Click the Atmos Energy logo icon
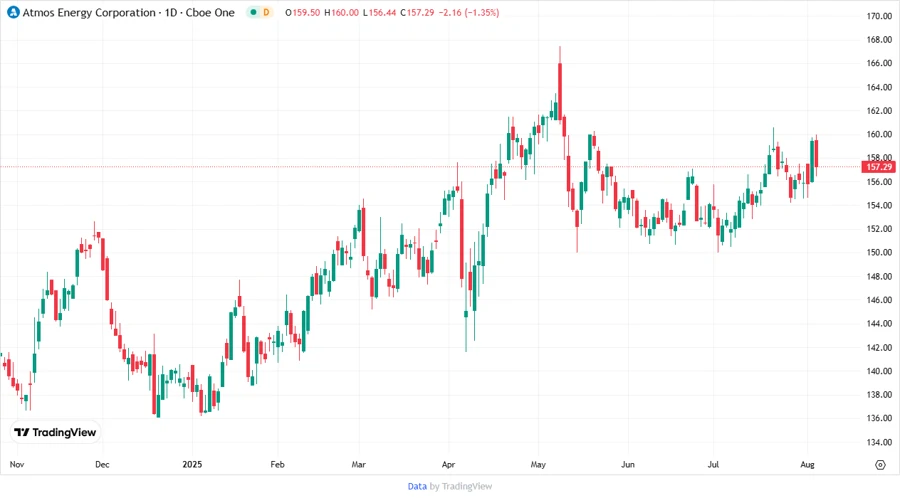The height and width of the screenshot is (498, 900). (x=13, y=12)
